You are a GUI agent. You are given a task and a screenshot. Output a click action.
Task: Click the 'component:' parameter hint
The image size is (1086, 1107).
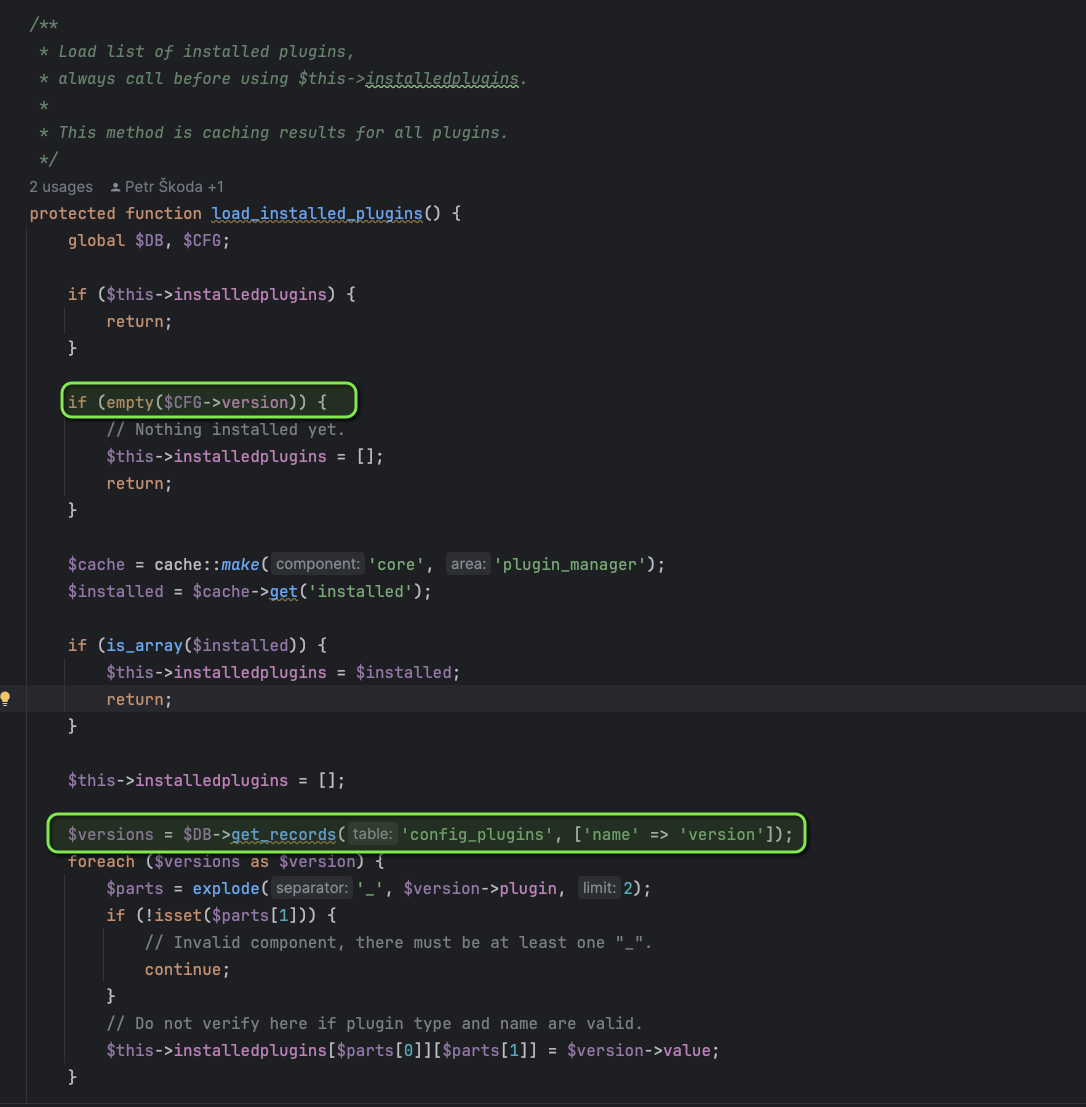click(x=318, y=564)
